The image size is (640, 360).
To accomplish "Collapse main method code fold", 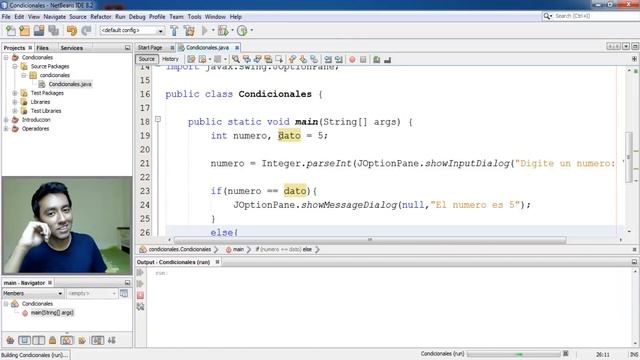I will point(158,119).
